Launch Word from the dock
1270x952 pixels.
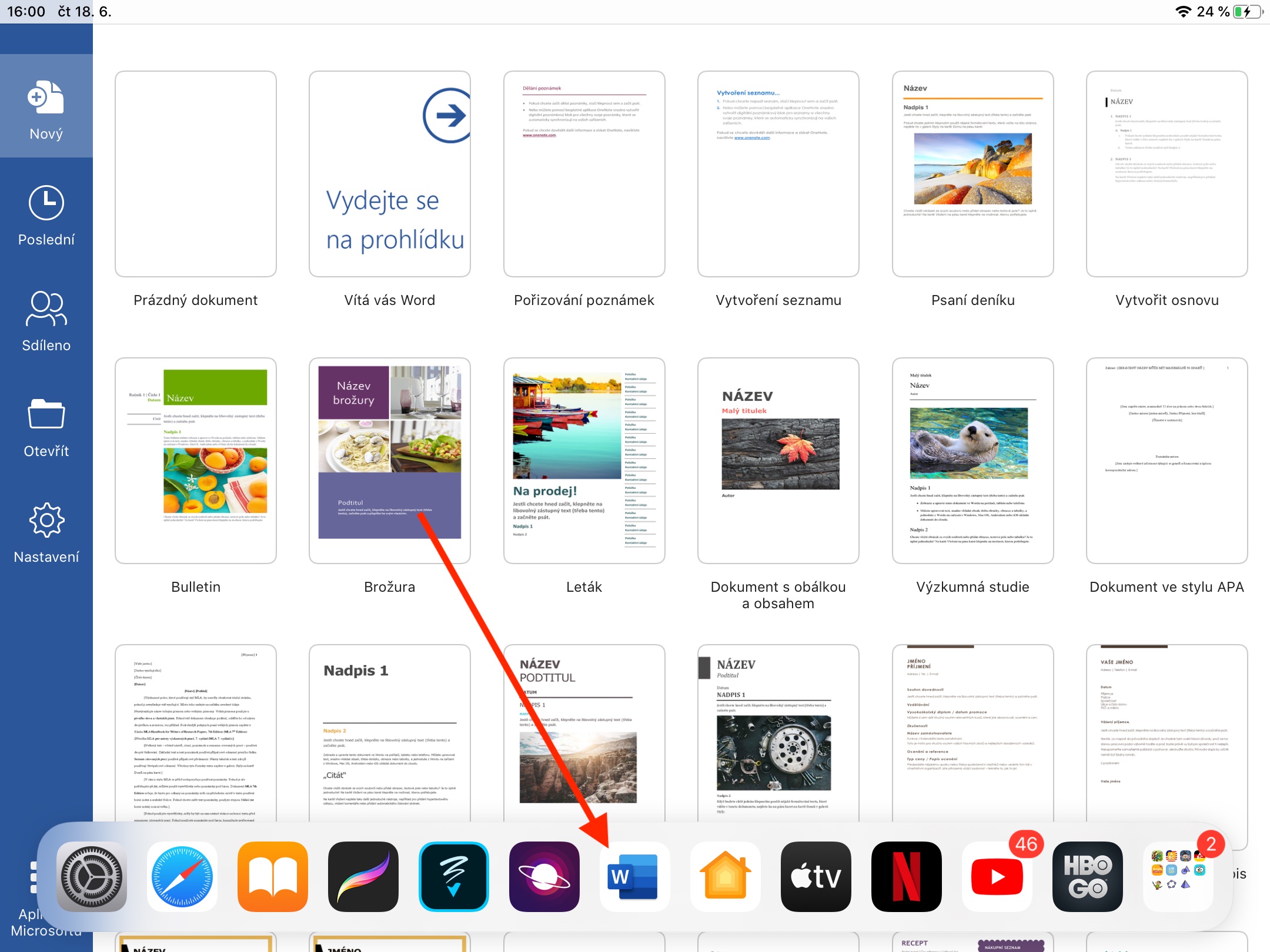(x=634, y=876)
